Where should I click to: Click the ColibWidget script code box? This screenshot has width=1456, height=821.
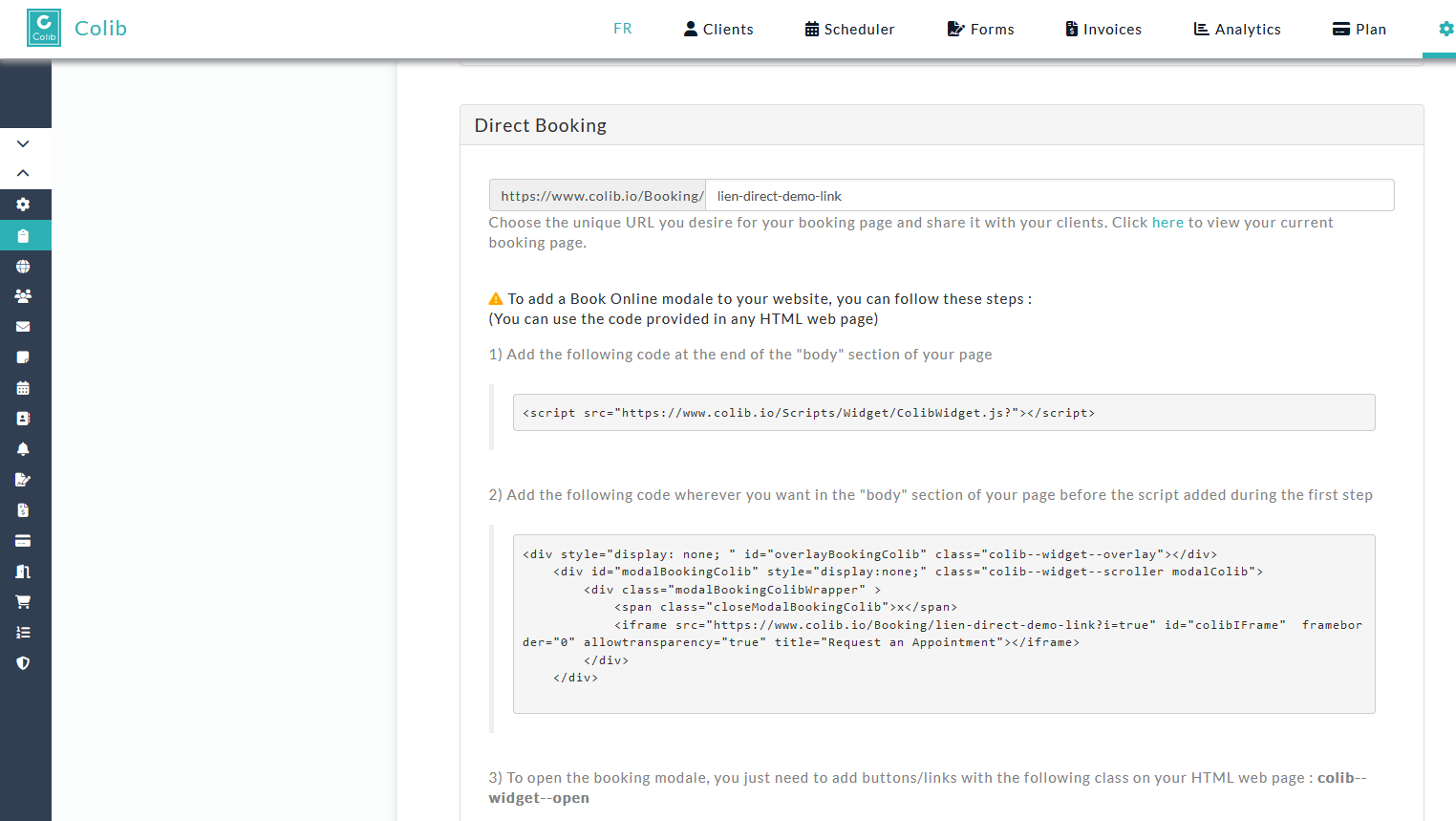pyautogui.click(x=944, y=413)
